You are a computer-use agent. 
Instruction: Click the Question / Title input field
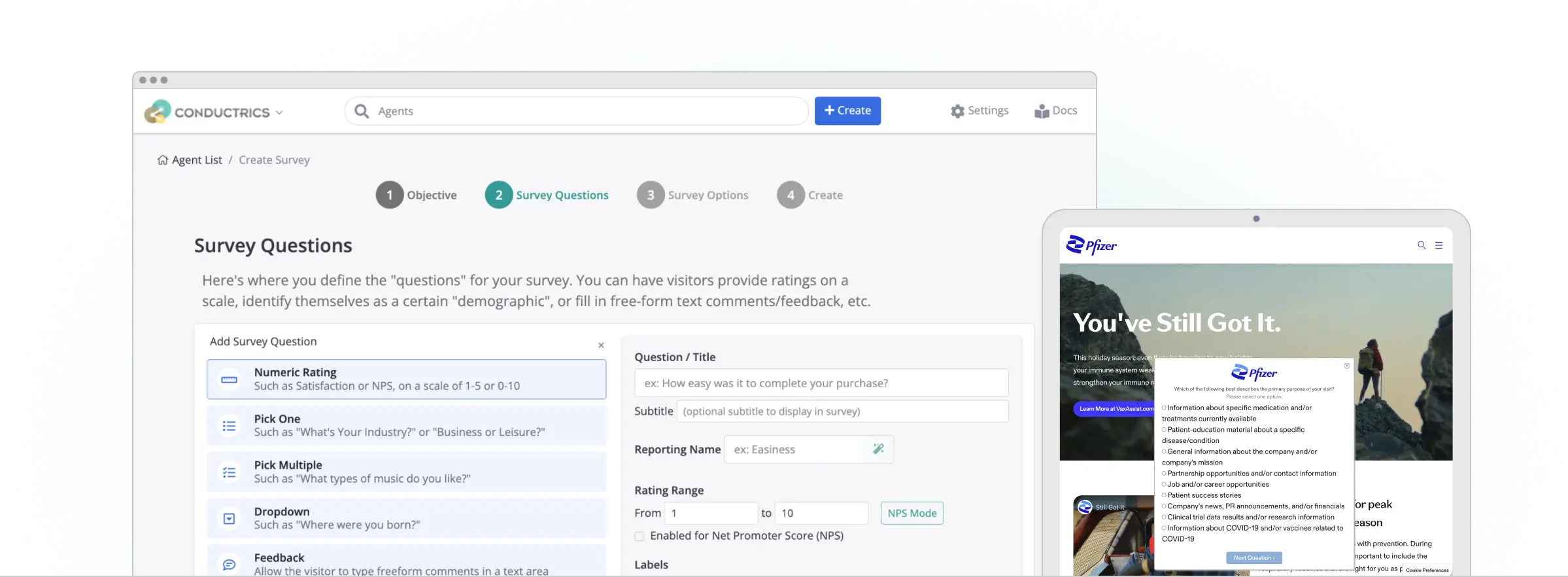[821, 383]
